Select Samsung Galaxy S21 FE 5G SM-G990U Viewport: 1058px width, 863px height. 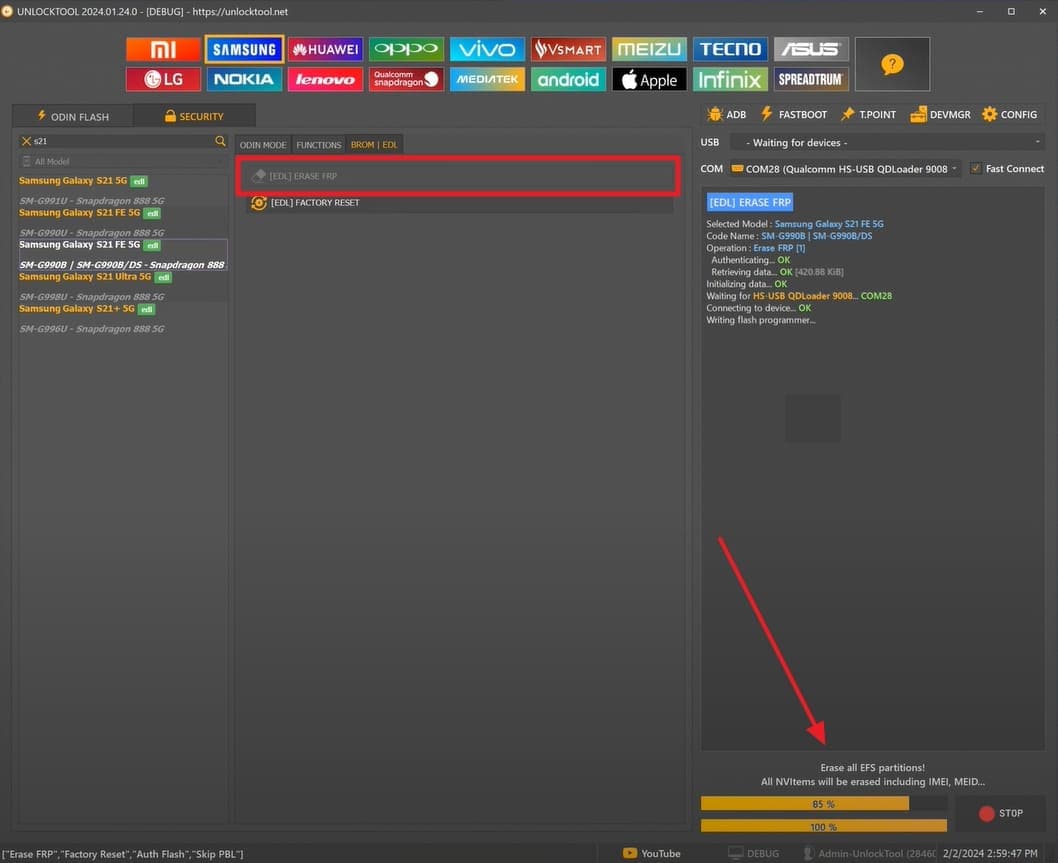[x=123, y=223]
